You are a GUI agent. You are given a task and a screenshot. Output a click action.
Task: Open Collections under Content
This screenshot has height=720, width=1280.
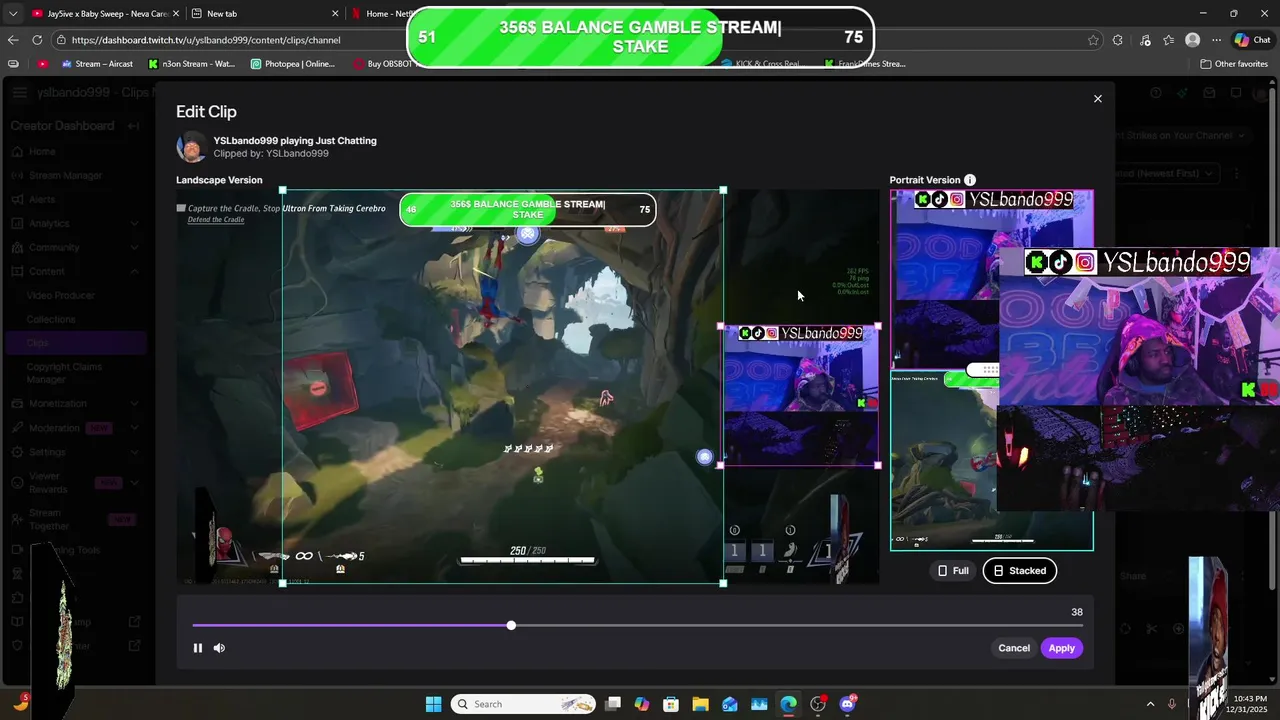click(51, 319)
